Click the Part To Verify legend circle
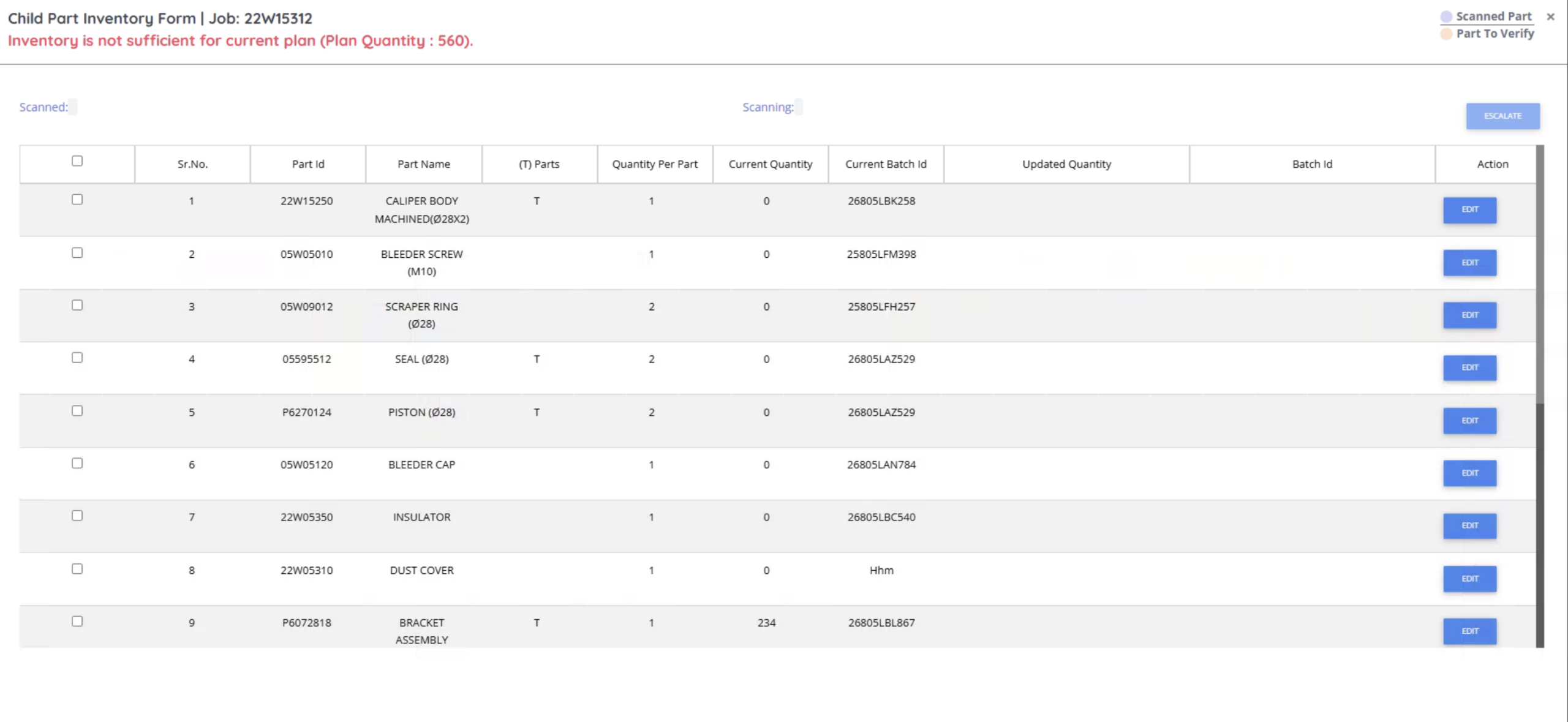Viewport: 1568px width, 722px height. tap(1446, 34)
